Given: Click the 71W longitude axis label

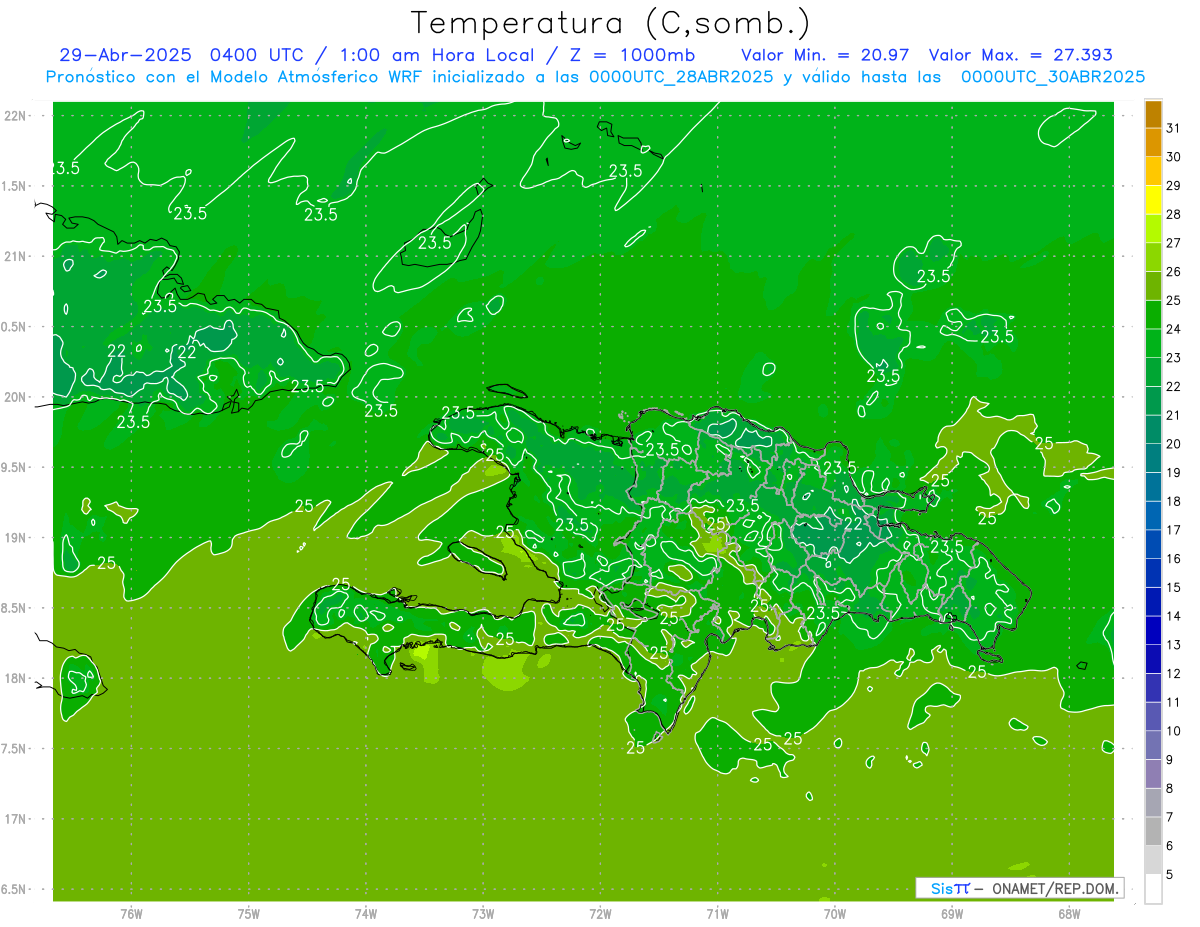Looking at the screenshot, I should [717, 914].
